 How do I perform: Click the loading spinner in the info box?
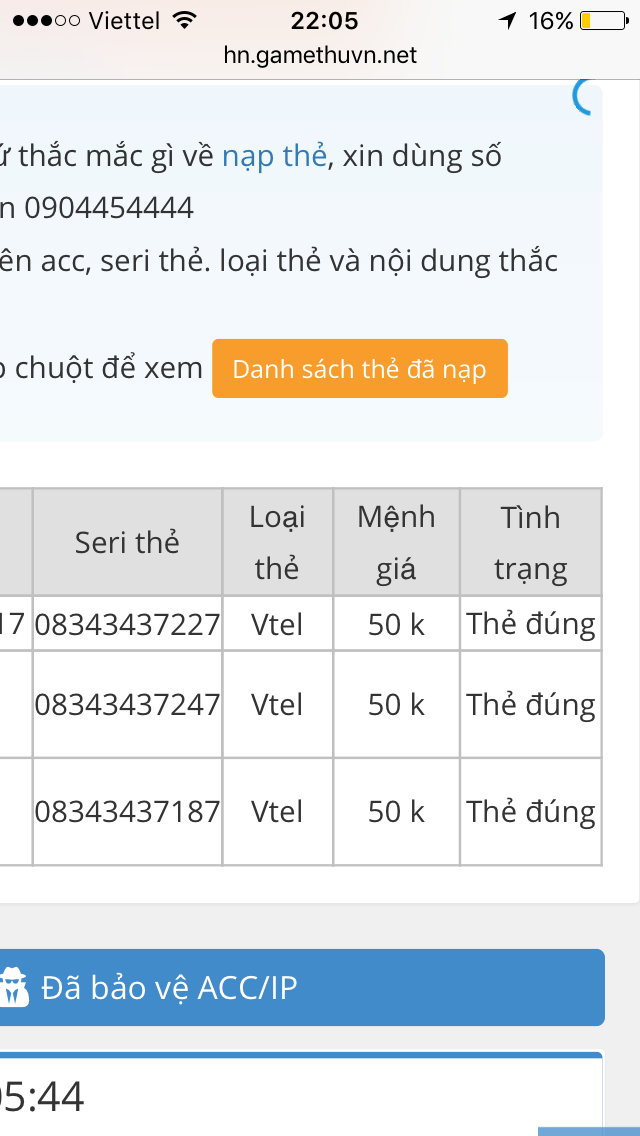coord(585,95)
